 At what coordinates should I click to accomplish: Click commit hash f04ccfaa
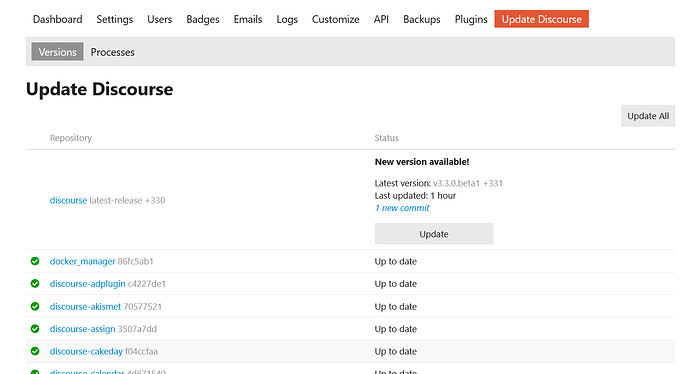pyautogui.click(x=141, y=352)
